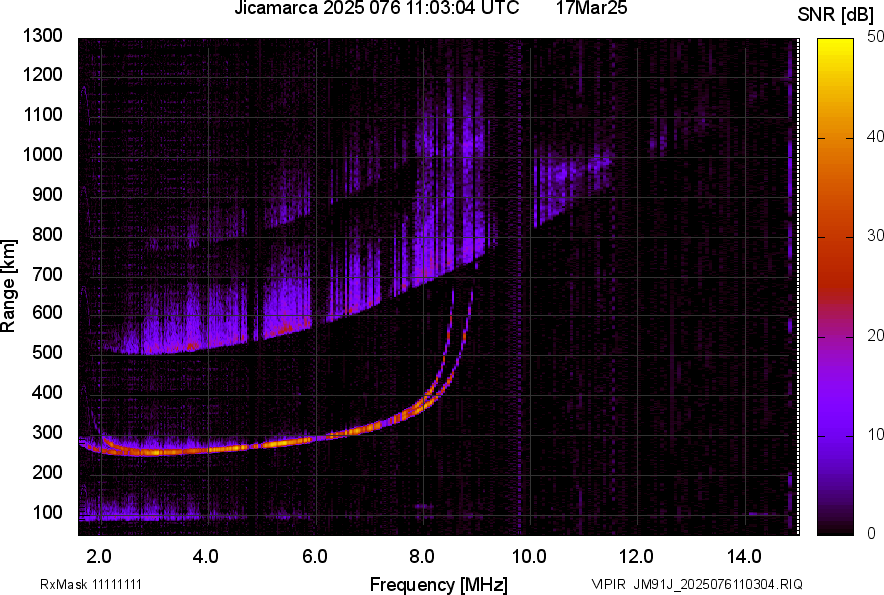Click the 700 range tick label
The height and width of the screenshot is (595, 884).
point(47,274)
